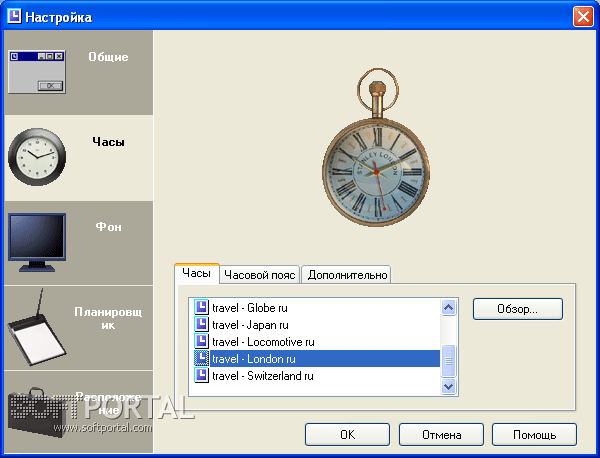Open the Фон monitor icon
The image size is (600, 458).
(x=37, y=243)
